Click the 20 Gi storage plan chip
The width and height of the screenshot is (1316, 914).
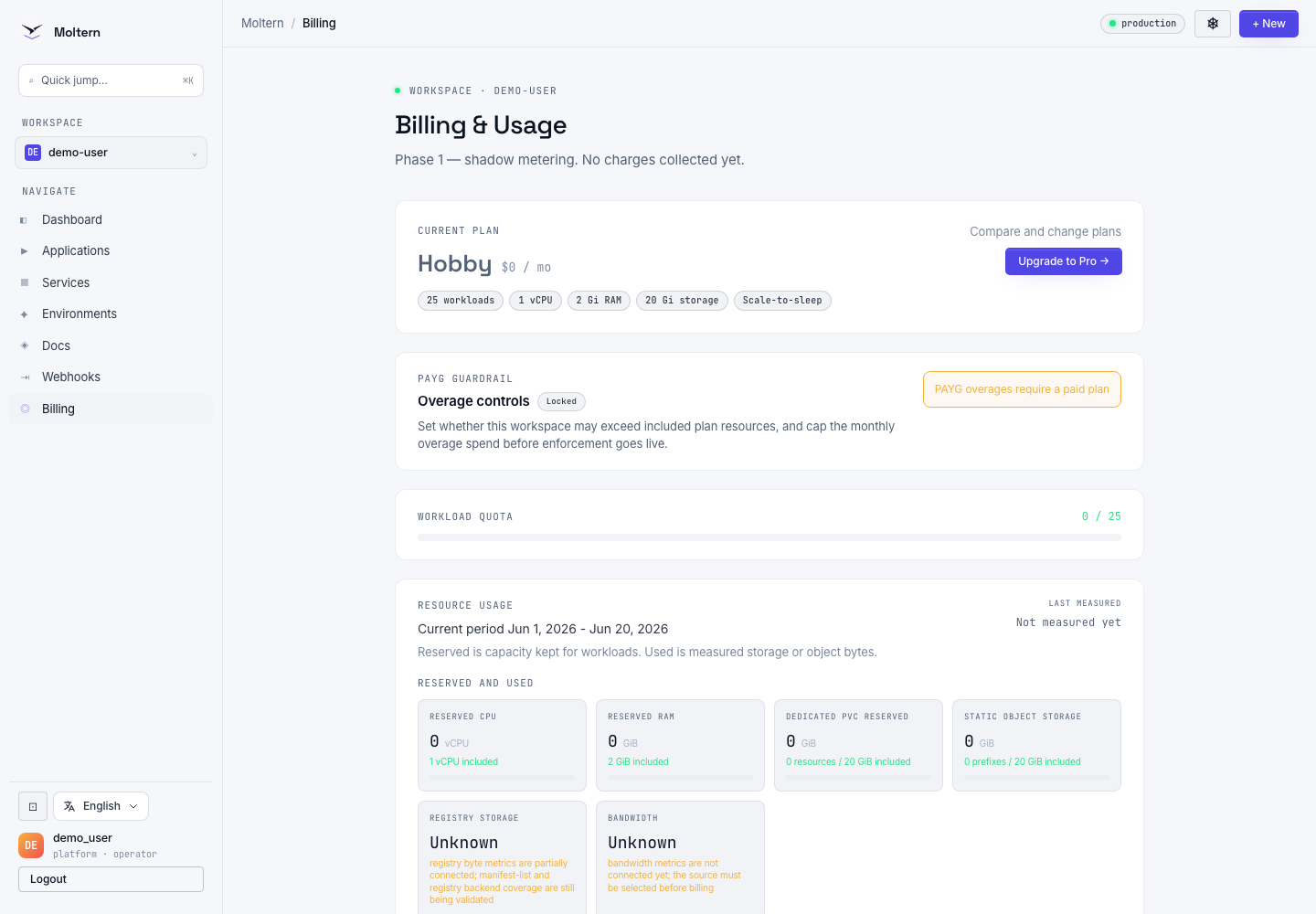point(682,301)
